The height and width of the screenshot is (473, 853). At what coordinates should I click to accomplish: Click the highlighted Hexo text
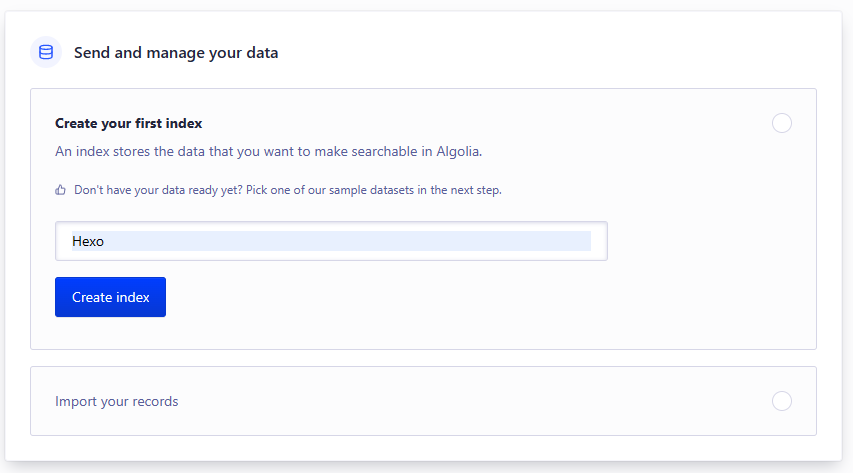tap(88, 241)
